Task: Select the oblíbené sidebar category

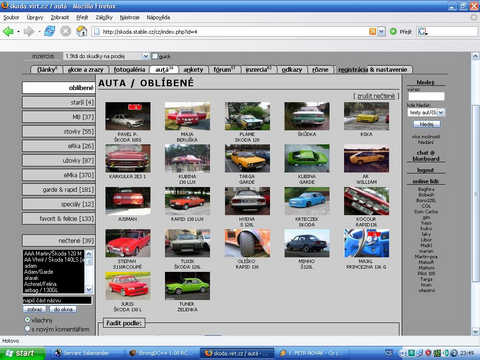Action: point(59,88)
